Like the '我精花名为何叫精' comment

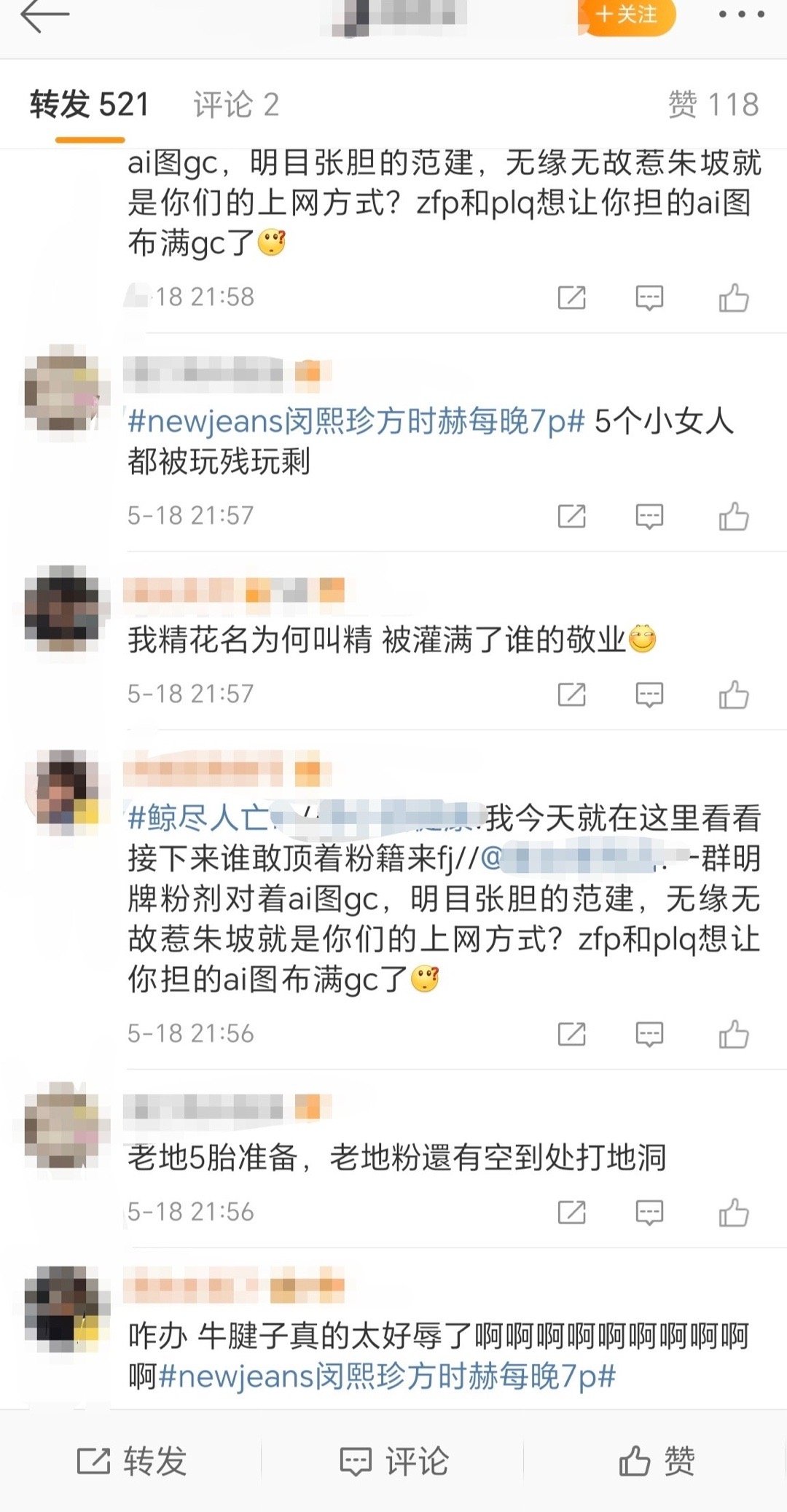pos(733,694)
